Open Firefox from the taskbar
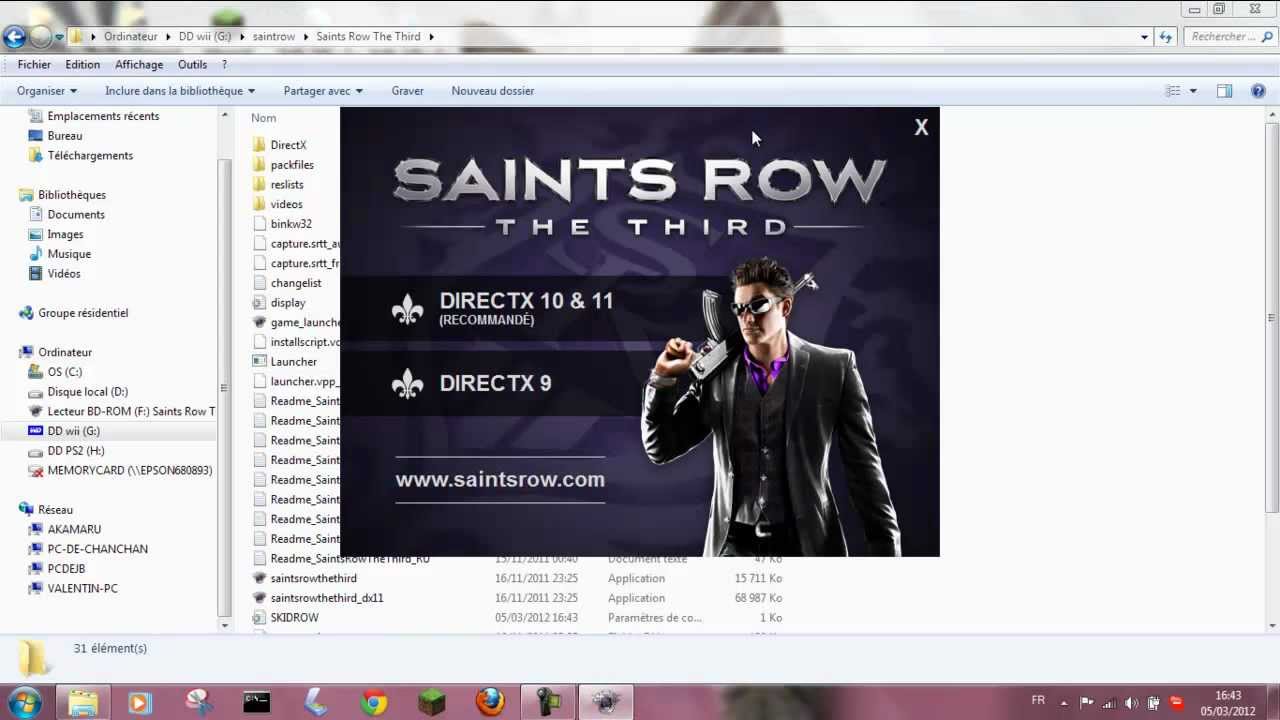This screenshot has width=1280, height=720. [x=489, y=703]
